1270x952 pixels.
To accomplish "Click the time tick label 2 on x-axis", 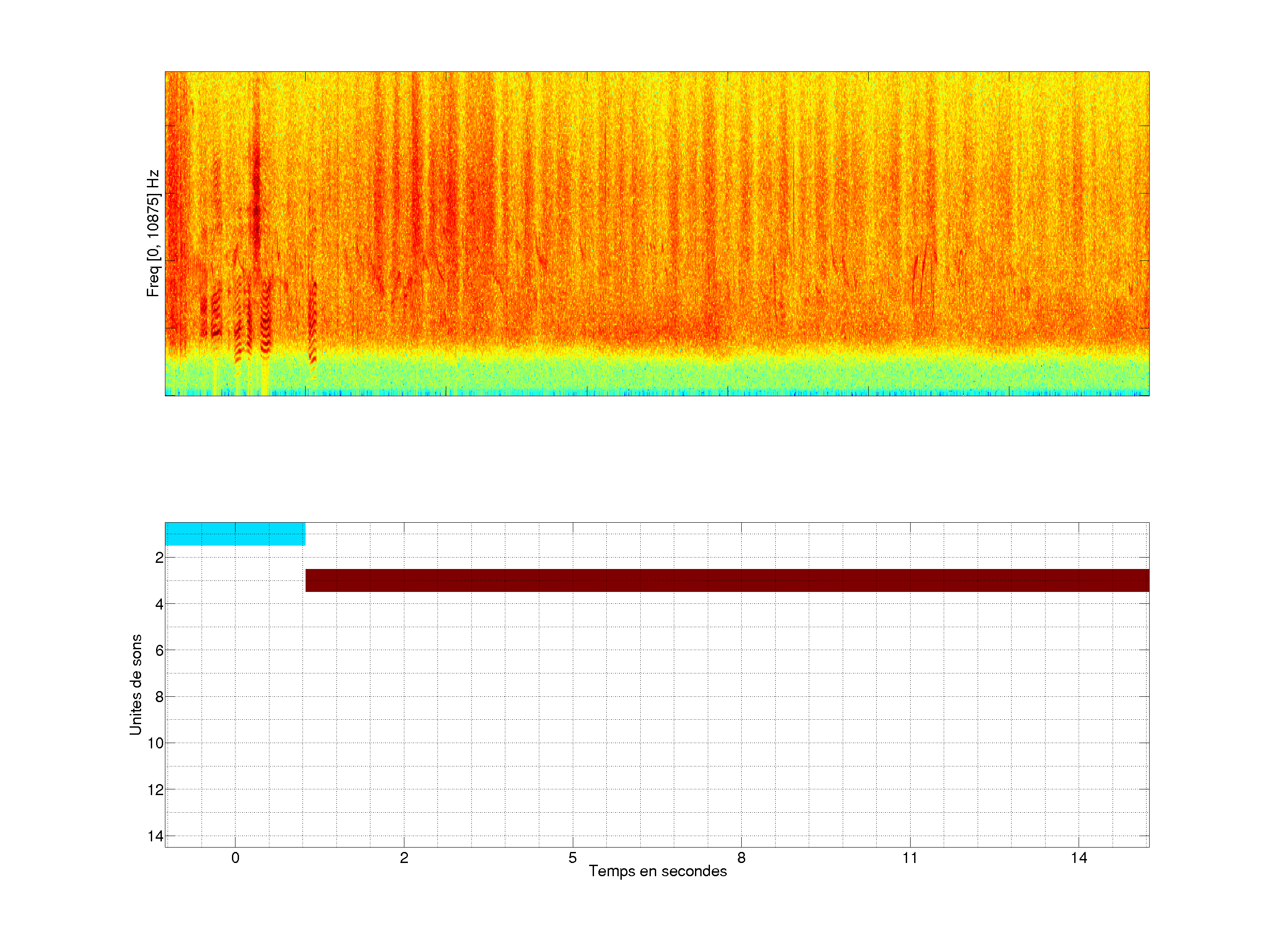I will tap(403, 858).
